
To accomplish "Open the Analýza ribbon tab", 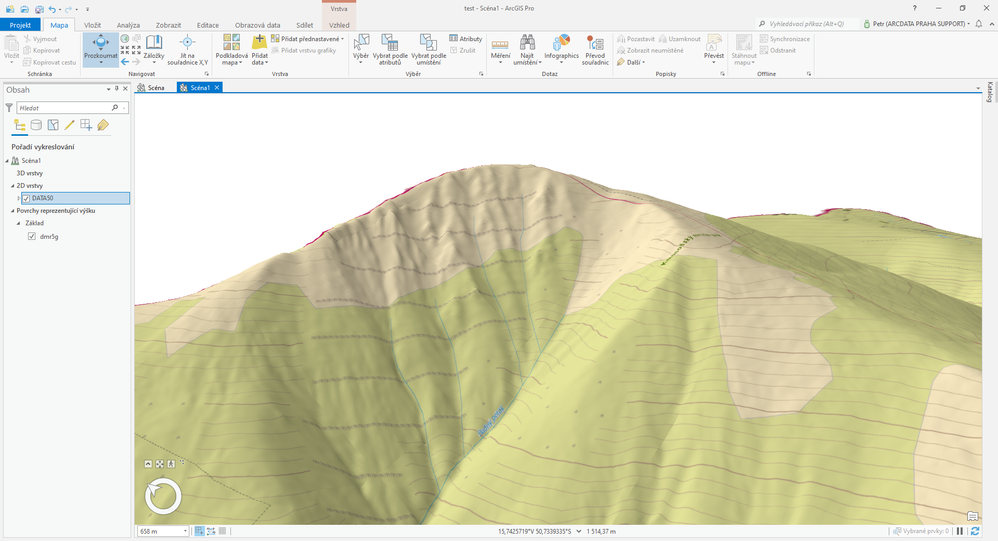I will pos(128,24).
